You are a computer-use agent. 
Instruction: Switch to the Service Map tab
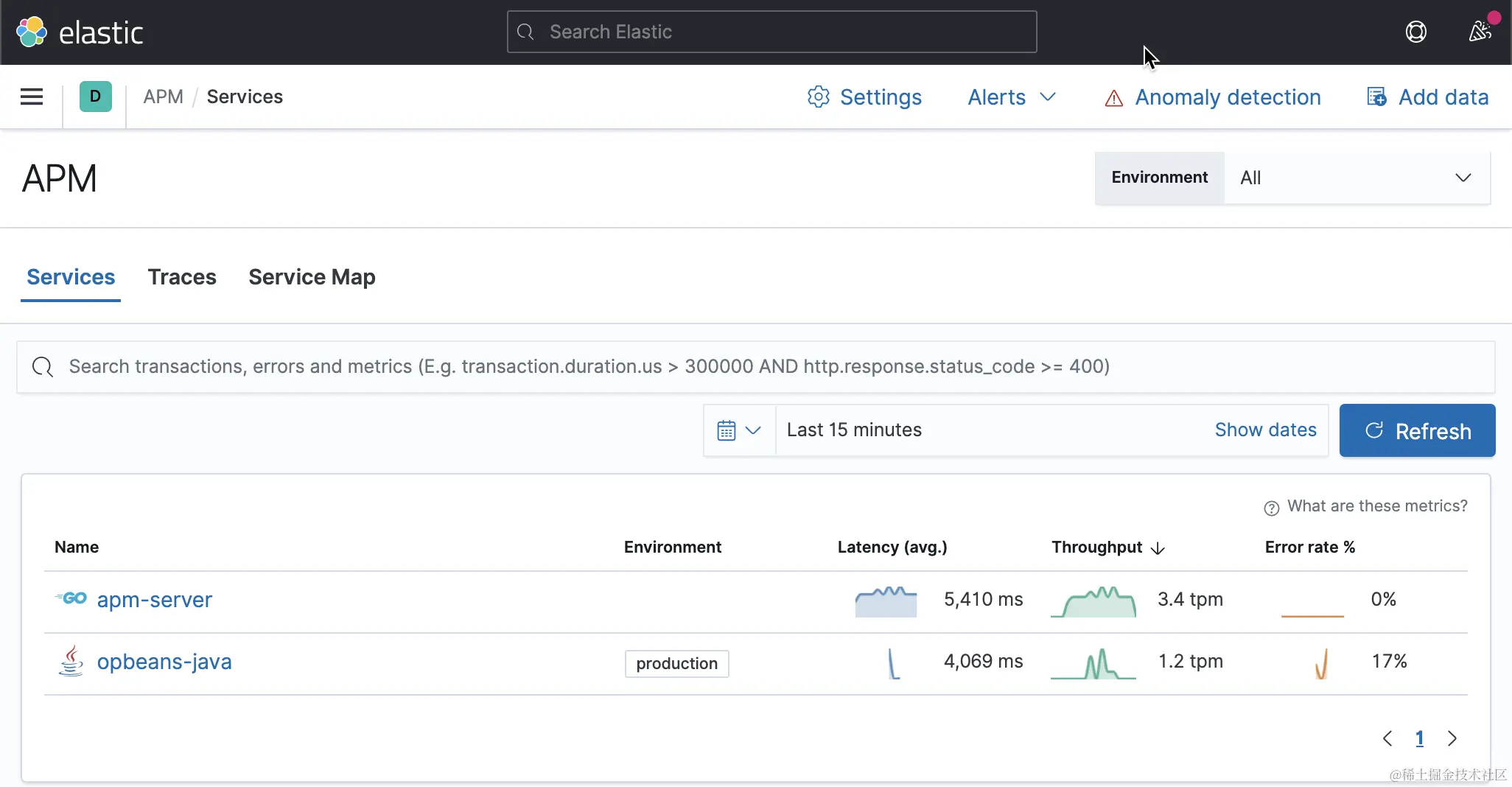tap(312, 277)
